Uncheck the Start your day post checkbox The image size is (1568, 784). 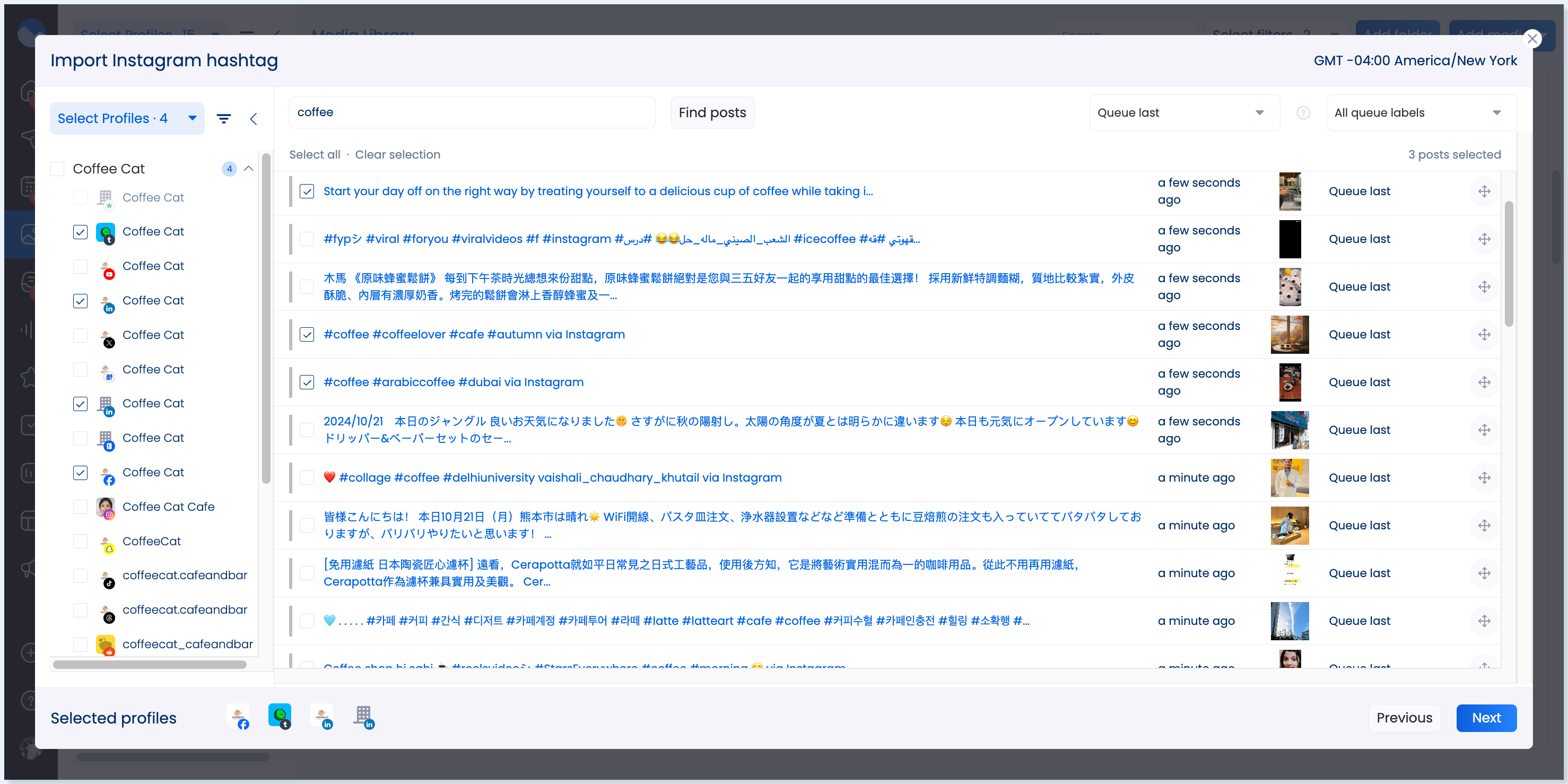(307, 191)
